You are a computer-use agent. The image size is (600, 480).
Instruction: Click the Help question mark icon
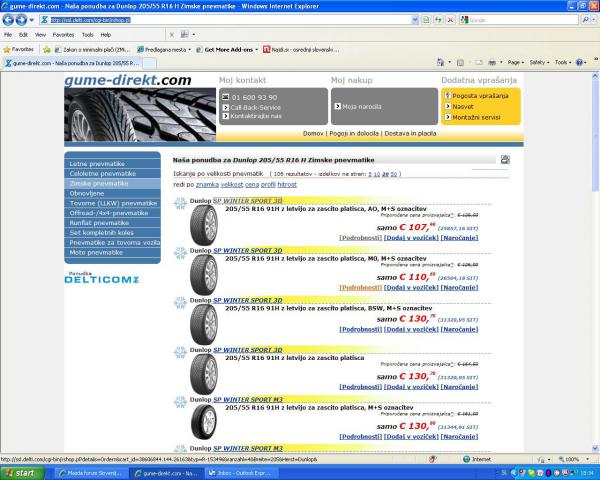(579, 62)
